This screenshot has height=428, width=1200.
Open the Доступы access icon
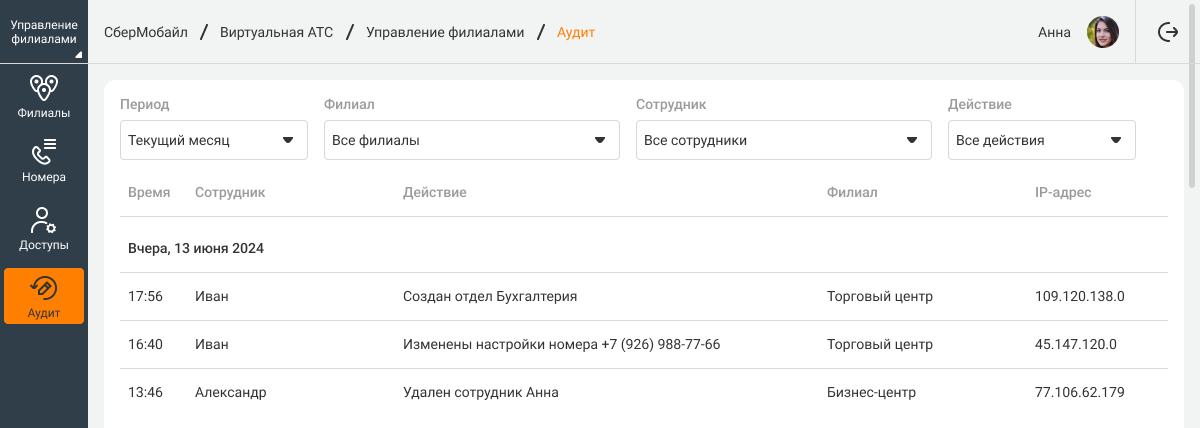point(44,219)
